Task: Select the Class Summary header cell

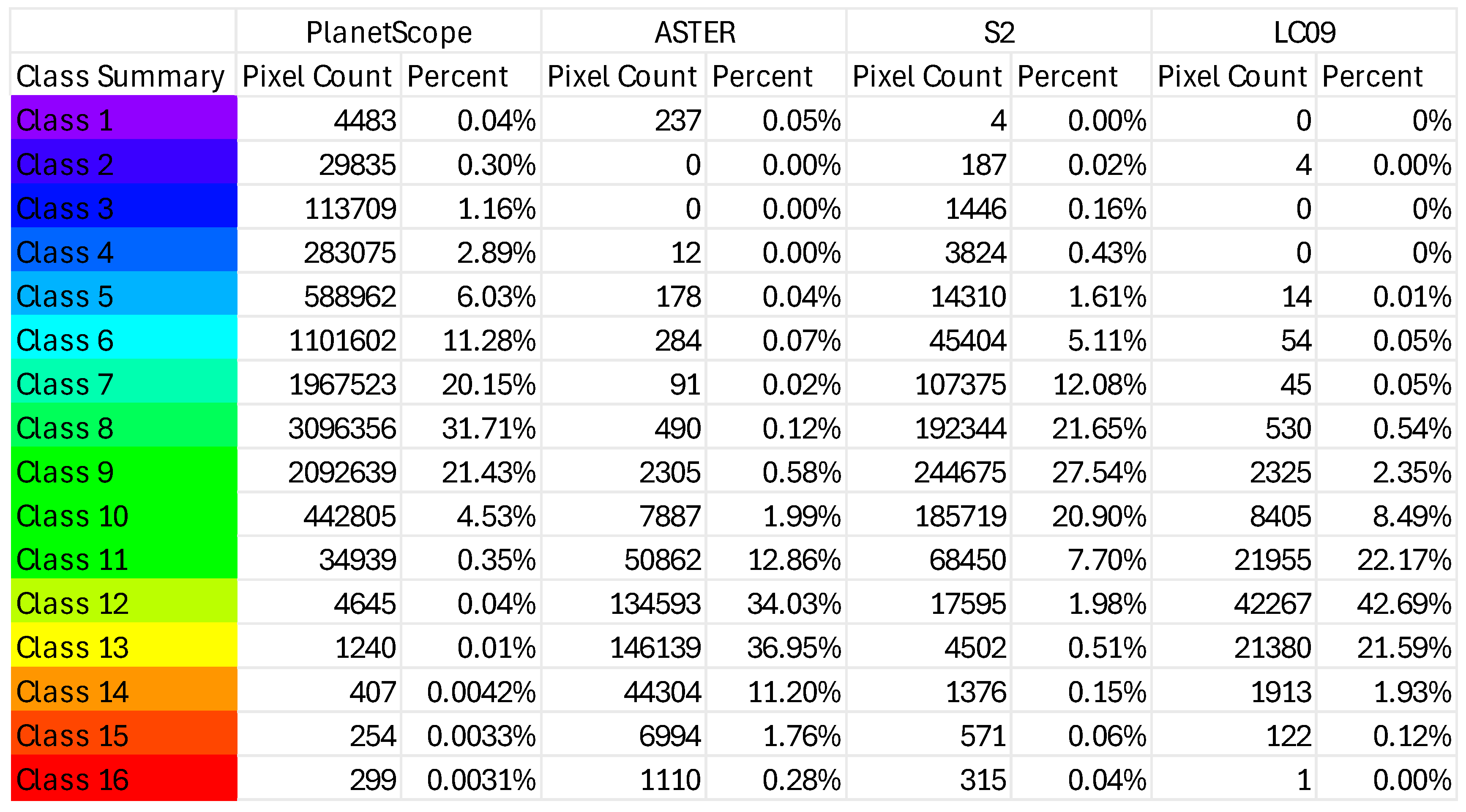Action: 123,76
